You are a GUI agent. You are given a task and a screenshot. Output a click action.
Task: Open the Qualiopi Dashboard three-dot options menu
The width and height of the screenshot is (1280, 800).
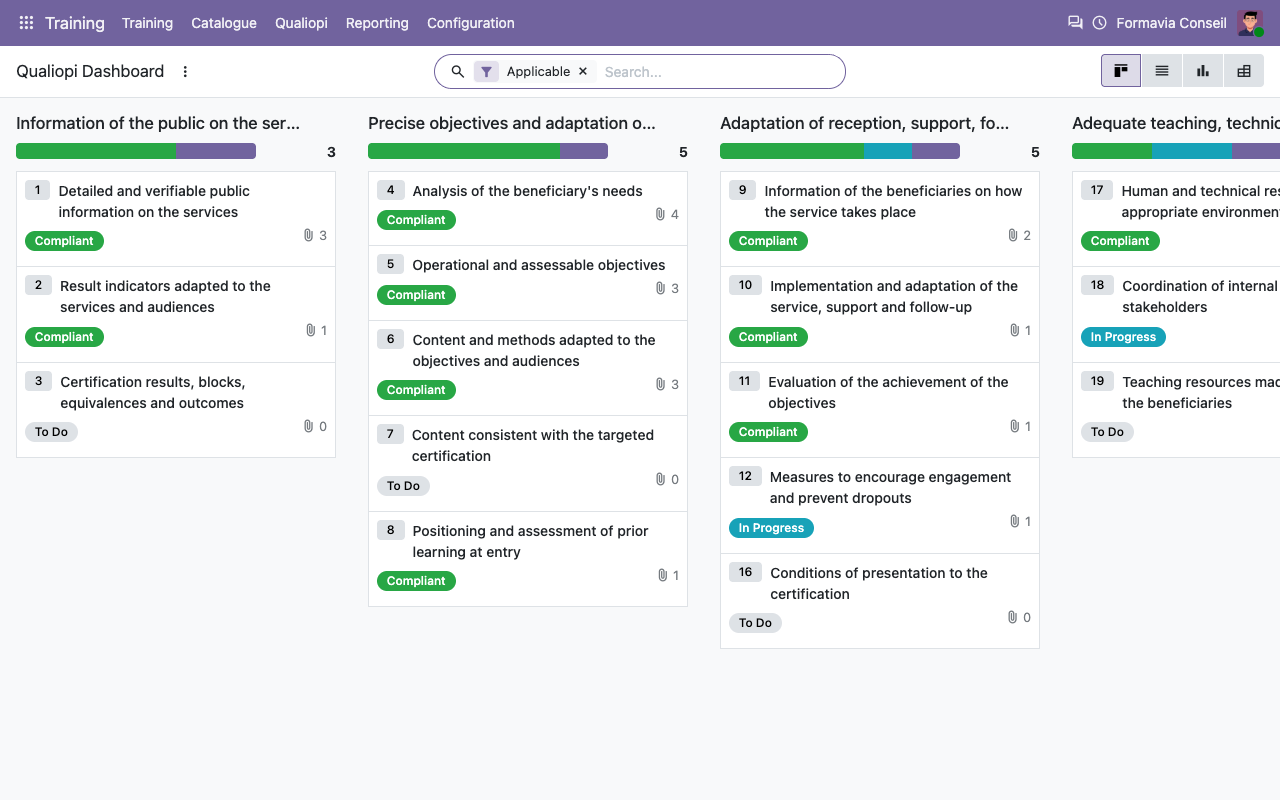[185, 72]
